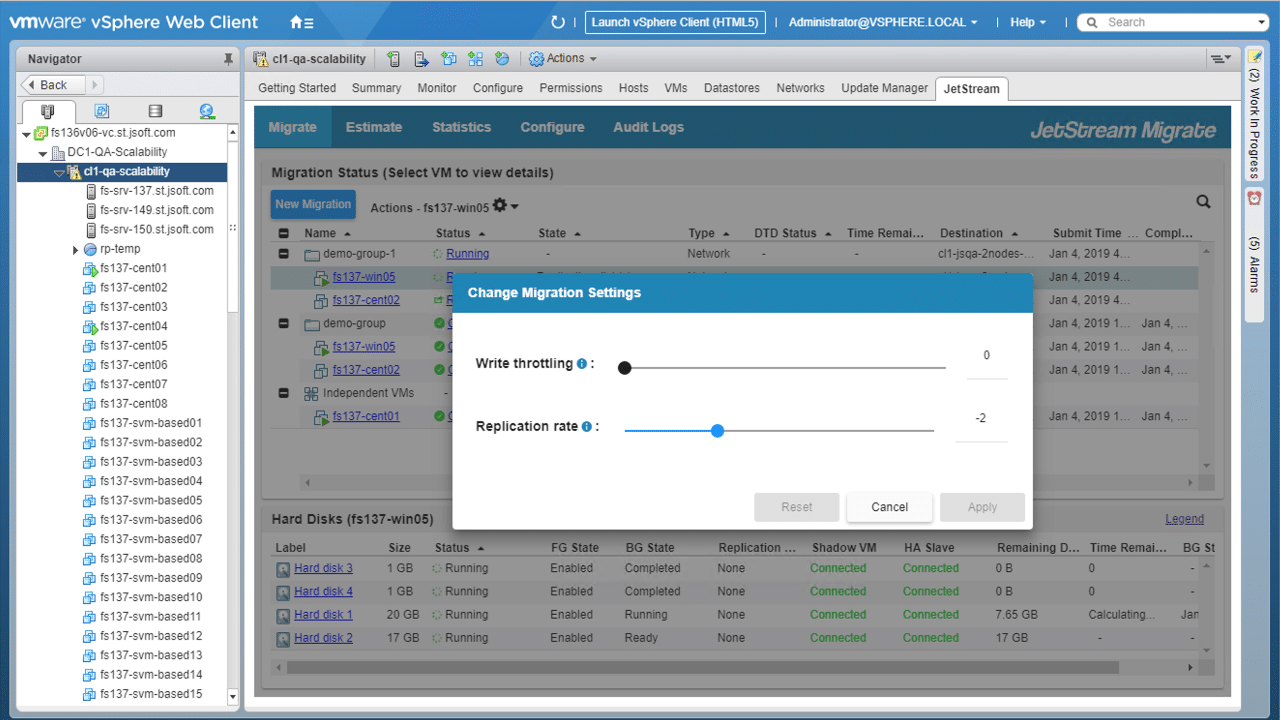1280x720 pixels.
Task: Select the Networking inventory icon
Action: [207, 111]
